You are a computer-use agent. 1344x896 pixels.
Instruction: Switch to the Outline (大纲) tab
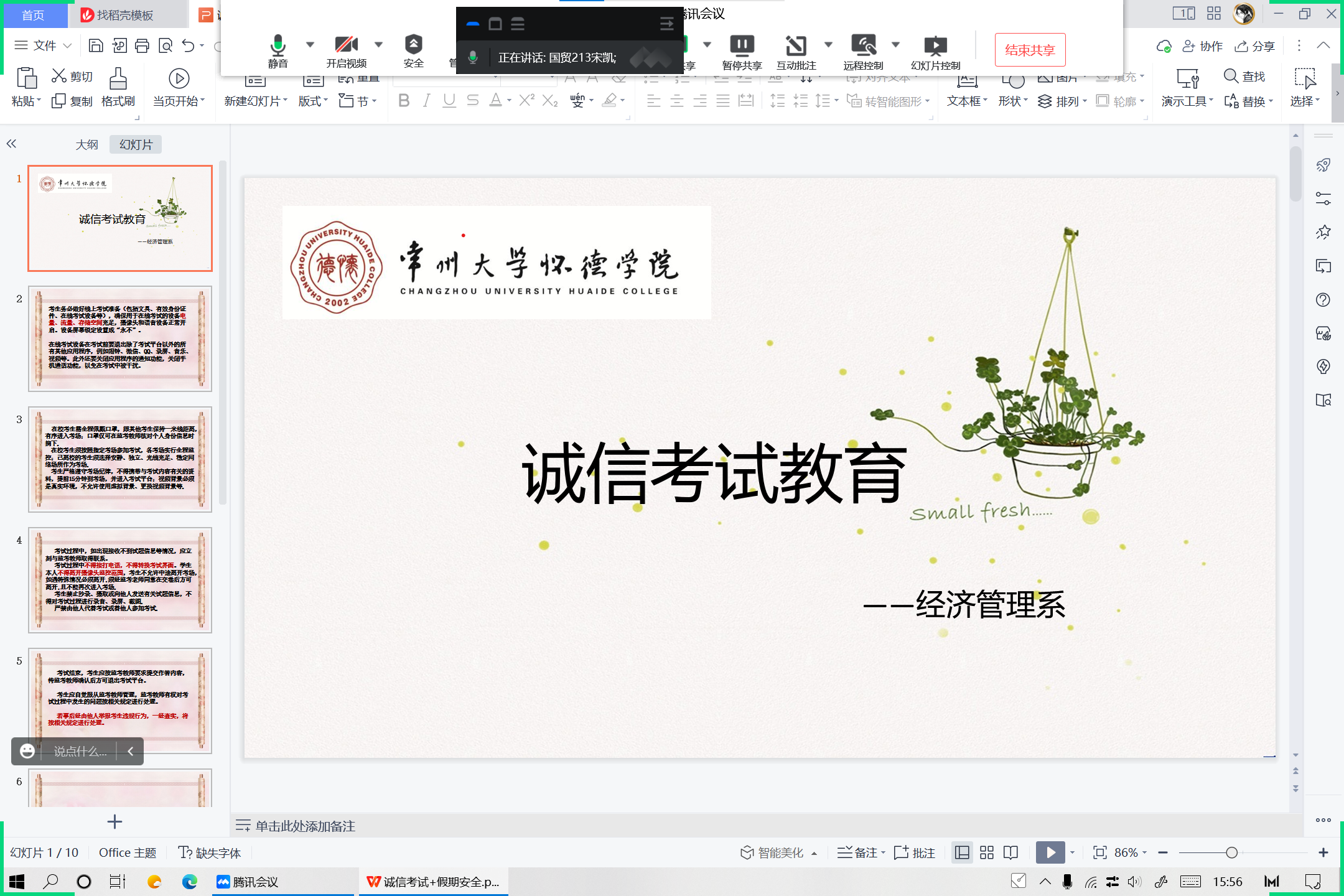coord(86,144)
